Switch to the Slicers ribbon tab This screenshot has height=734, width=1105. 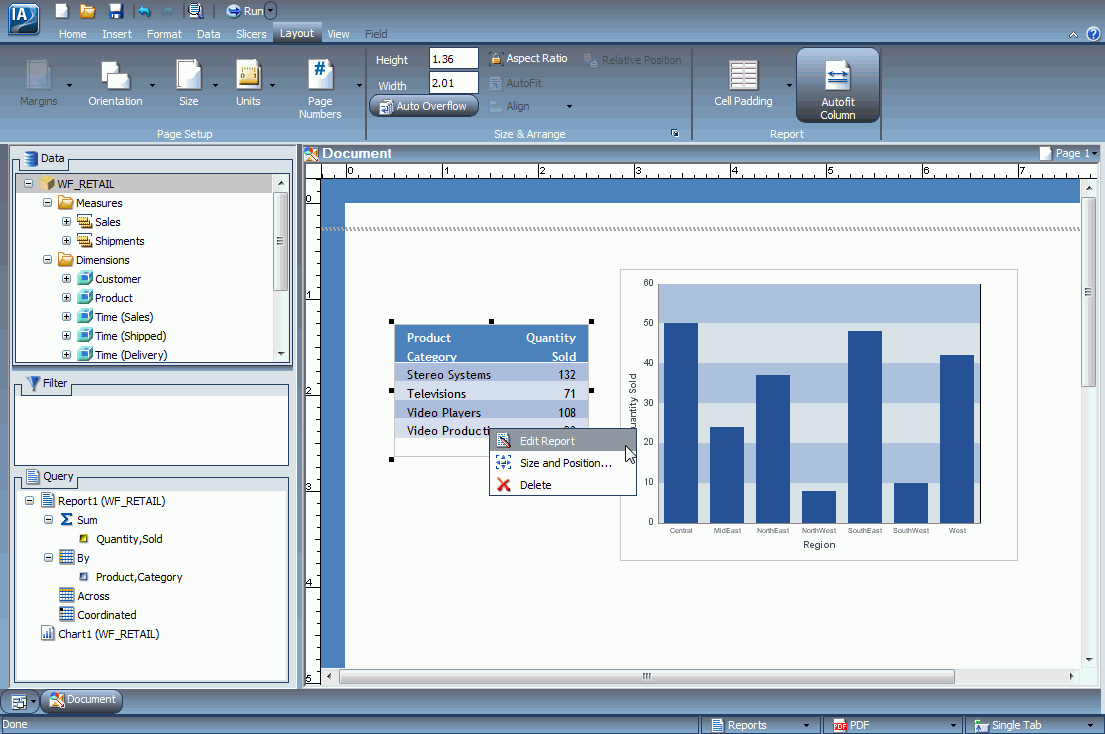tap(251, 34)
